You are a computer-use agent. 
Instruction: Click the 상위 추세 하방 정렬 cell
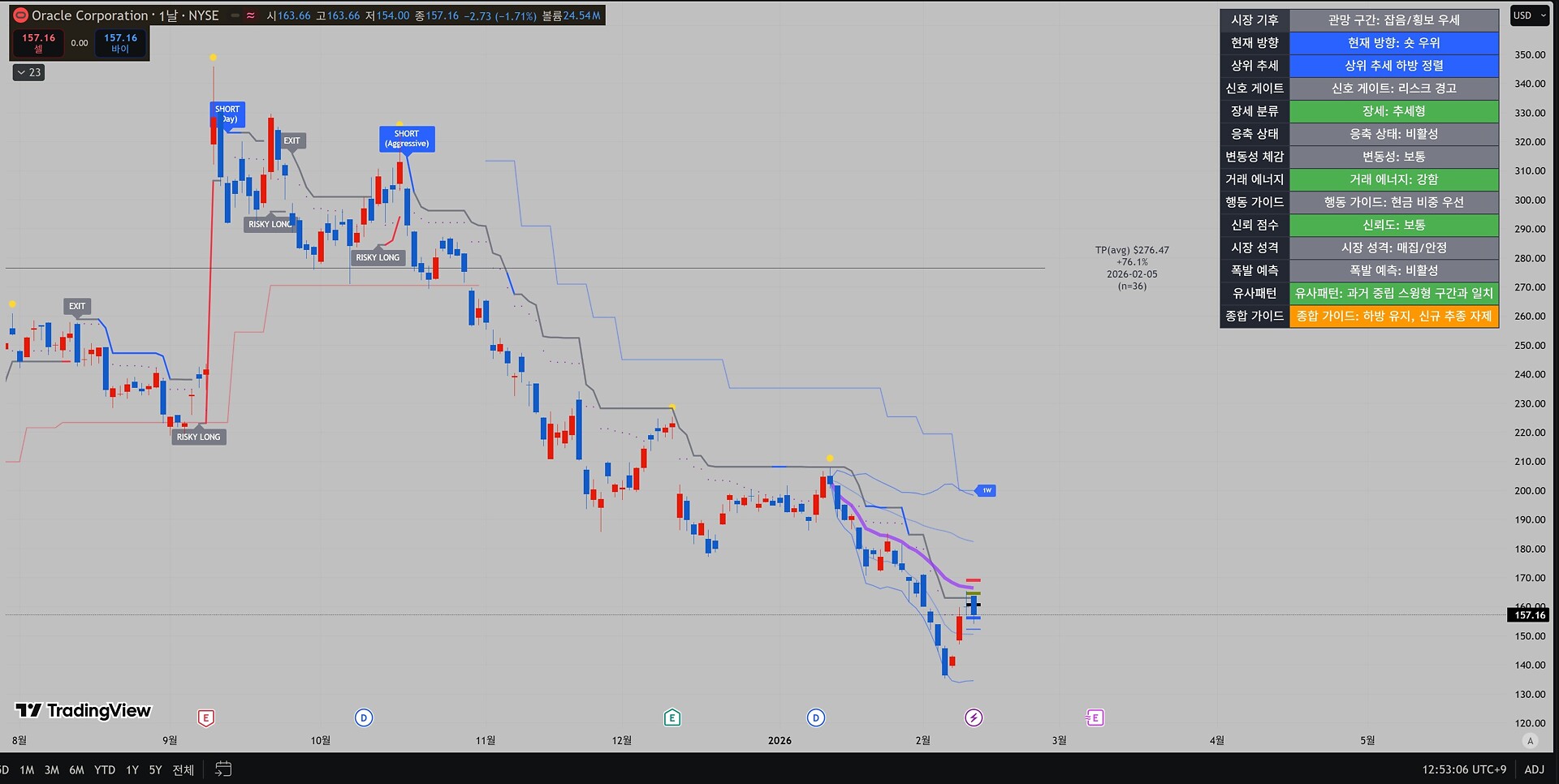tap(1393, 66)
